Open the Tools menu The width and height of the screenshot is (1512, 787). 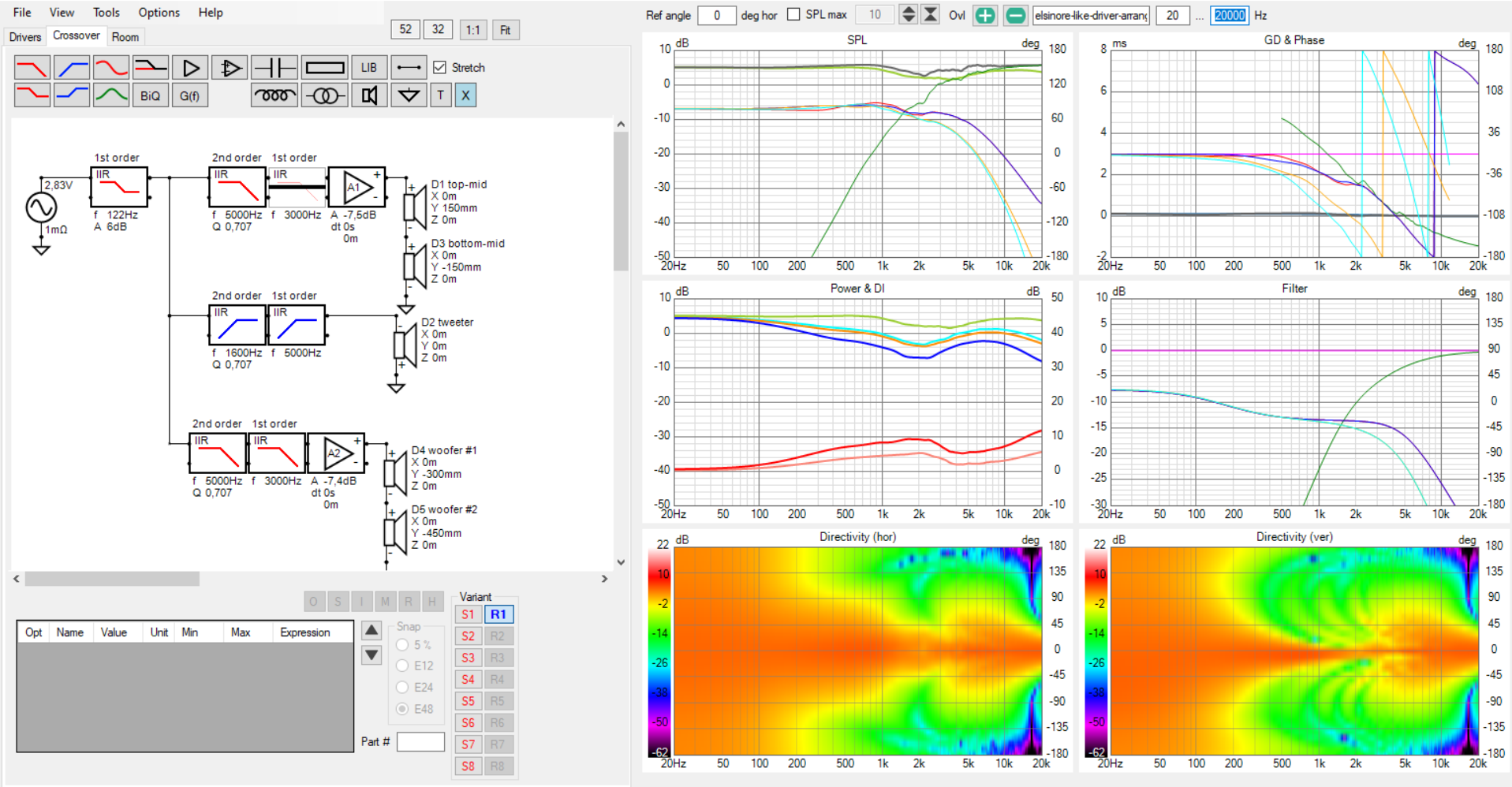click(106, 13)
